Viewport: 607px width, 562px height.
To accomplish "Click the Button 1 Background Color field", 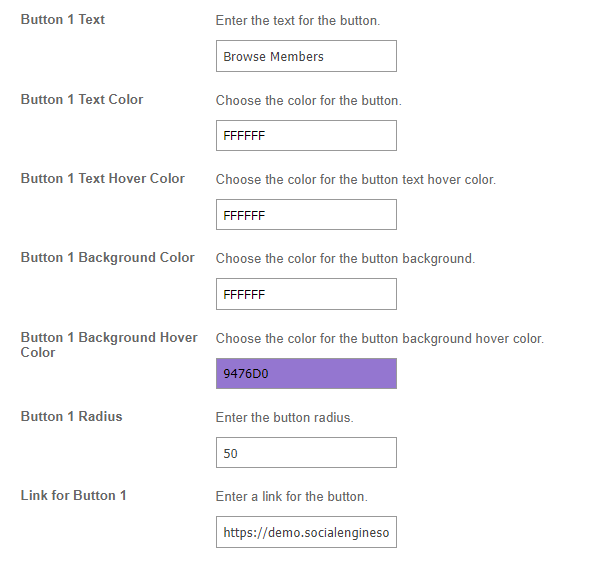I will click(306, 294).
